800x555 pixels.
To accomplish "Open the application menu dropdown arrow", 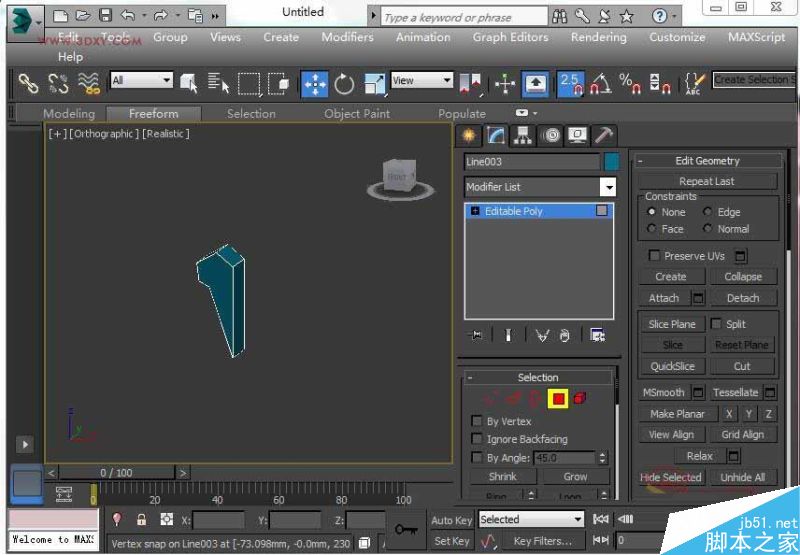I will (x=39, y=22).
